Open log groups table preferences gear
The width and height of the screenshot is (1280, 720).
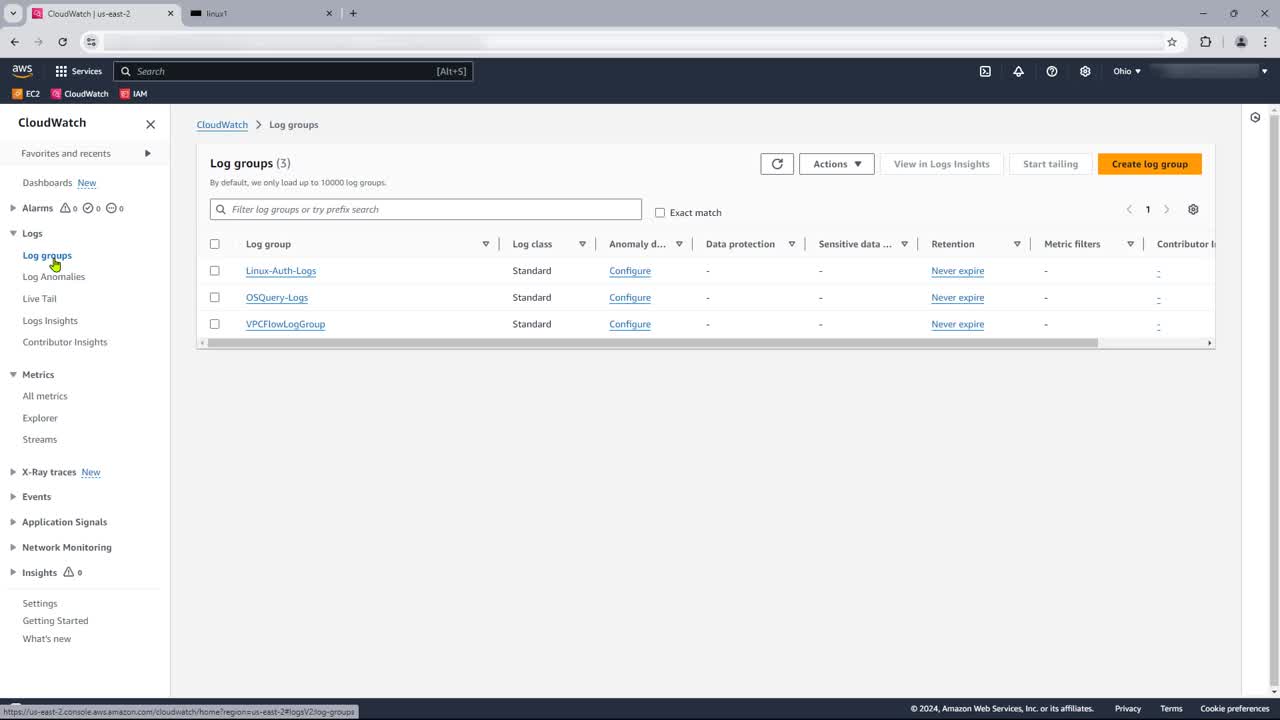pos(1193,209)
